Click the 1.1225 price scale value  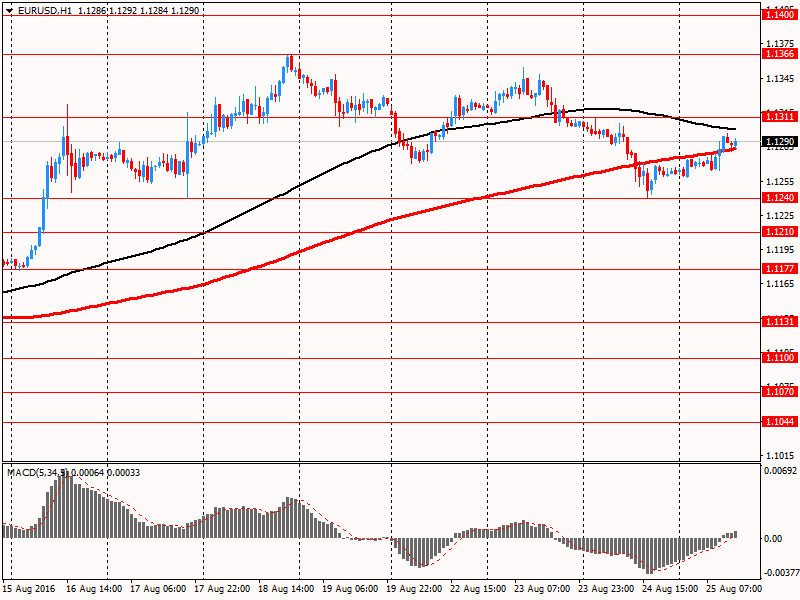coord(780,216)
